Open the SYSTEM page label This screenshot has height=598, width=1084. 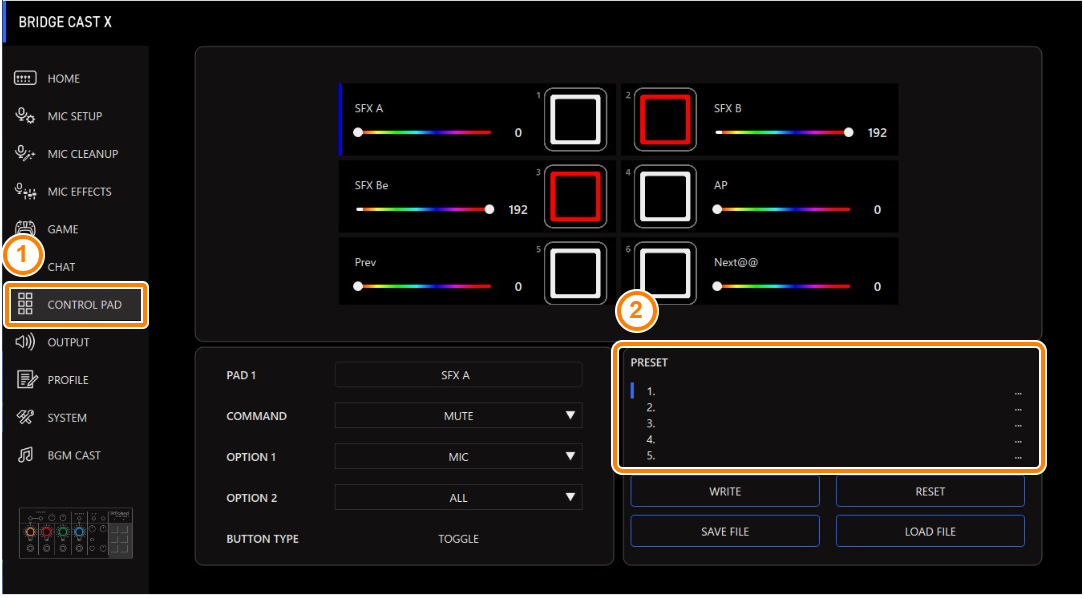pyautogui.click(x=67, y=418)
